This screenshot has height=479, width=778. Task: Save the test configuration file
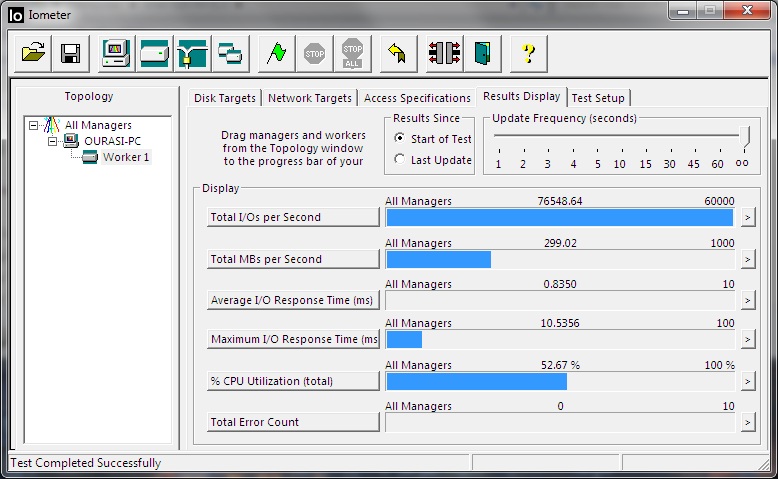[x=70, y=53]
